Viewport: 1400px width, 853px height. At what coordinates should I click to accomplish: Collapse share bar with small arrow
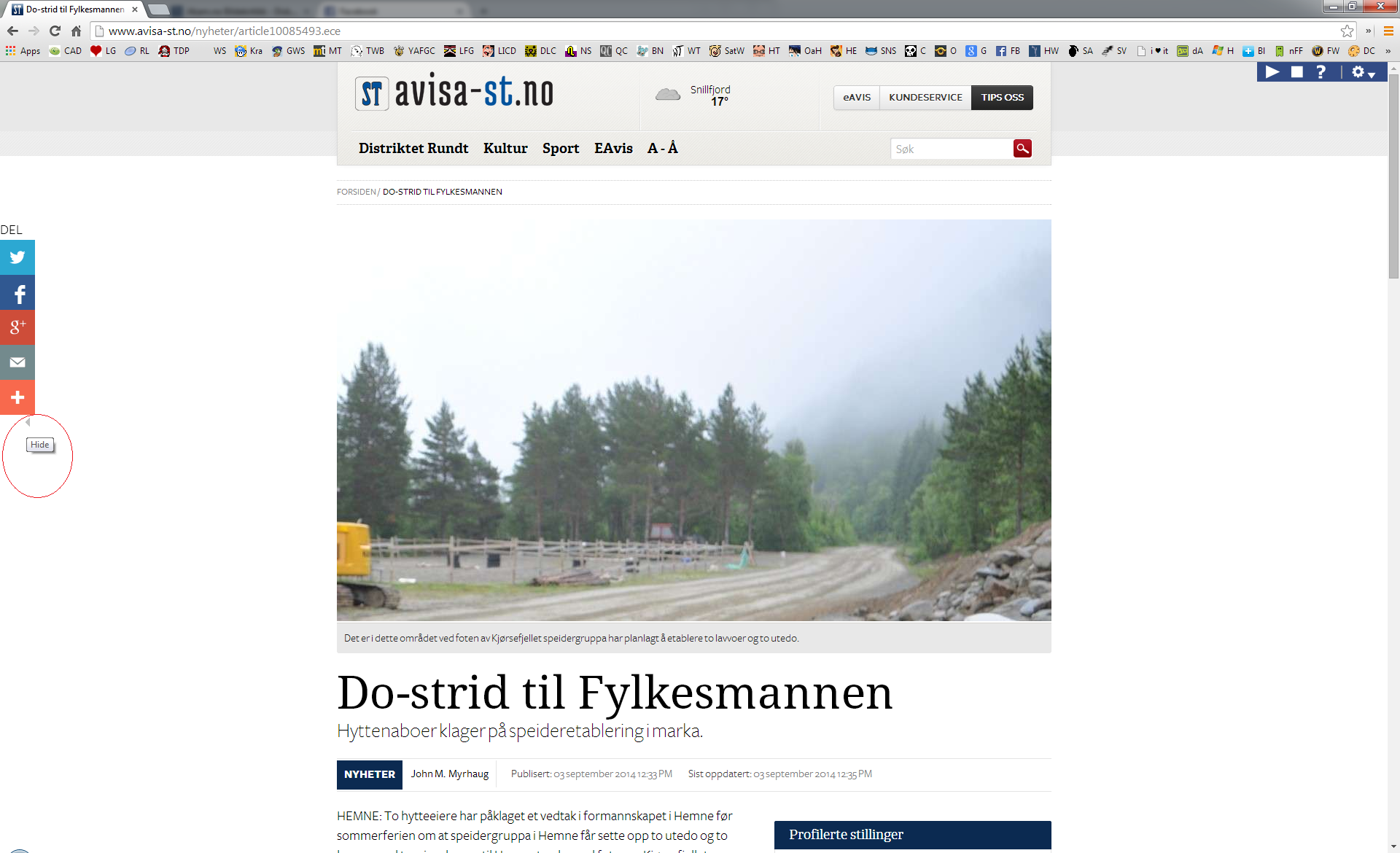(28, 422)
